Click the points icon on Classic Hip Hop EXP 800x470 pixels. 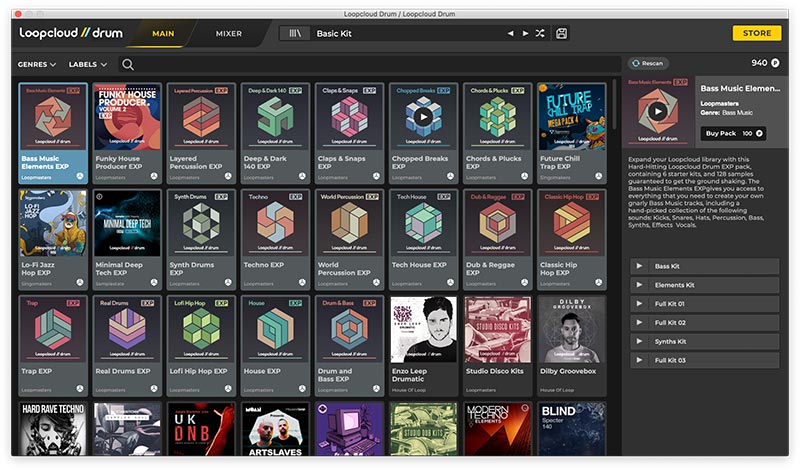click(598, 282)
